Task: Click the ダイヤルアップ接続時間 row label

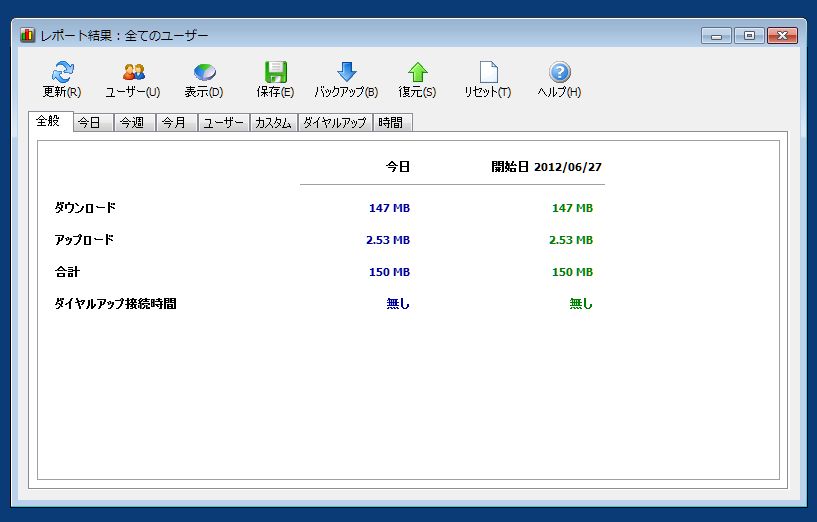Action: click(x=115, y=303)
